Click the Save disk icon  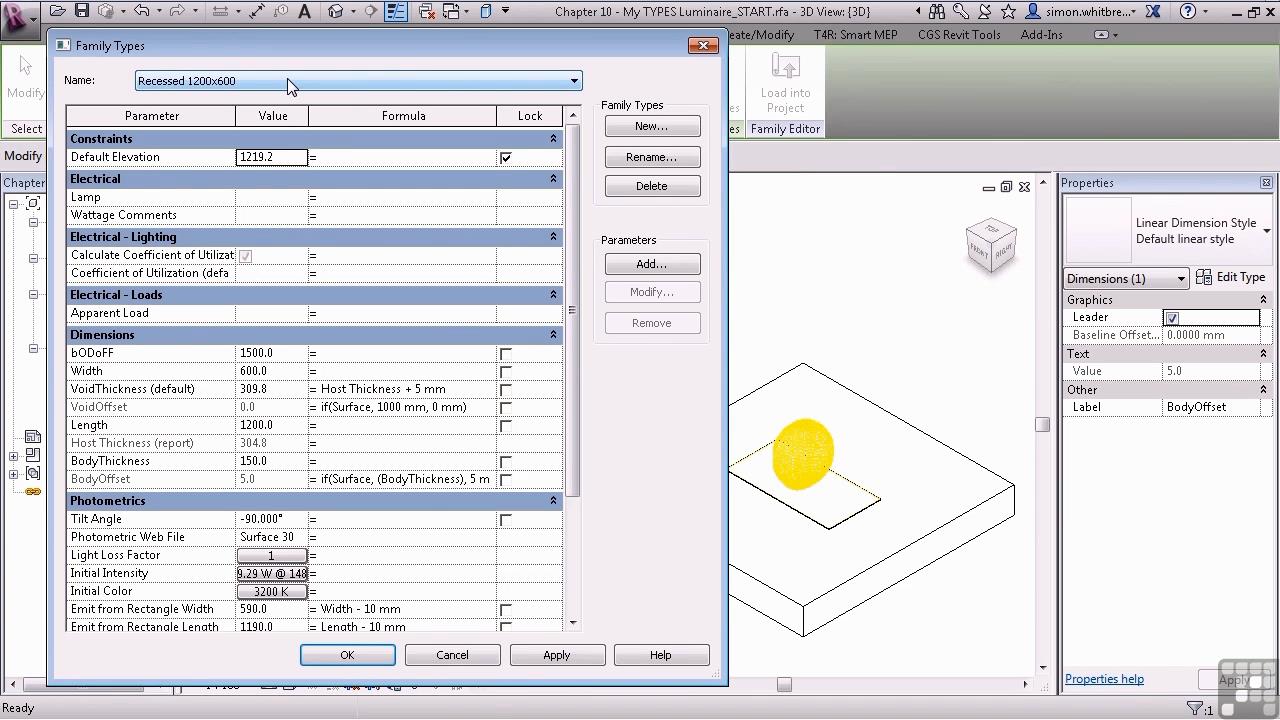[82, 11]
